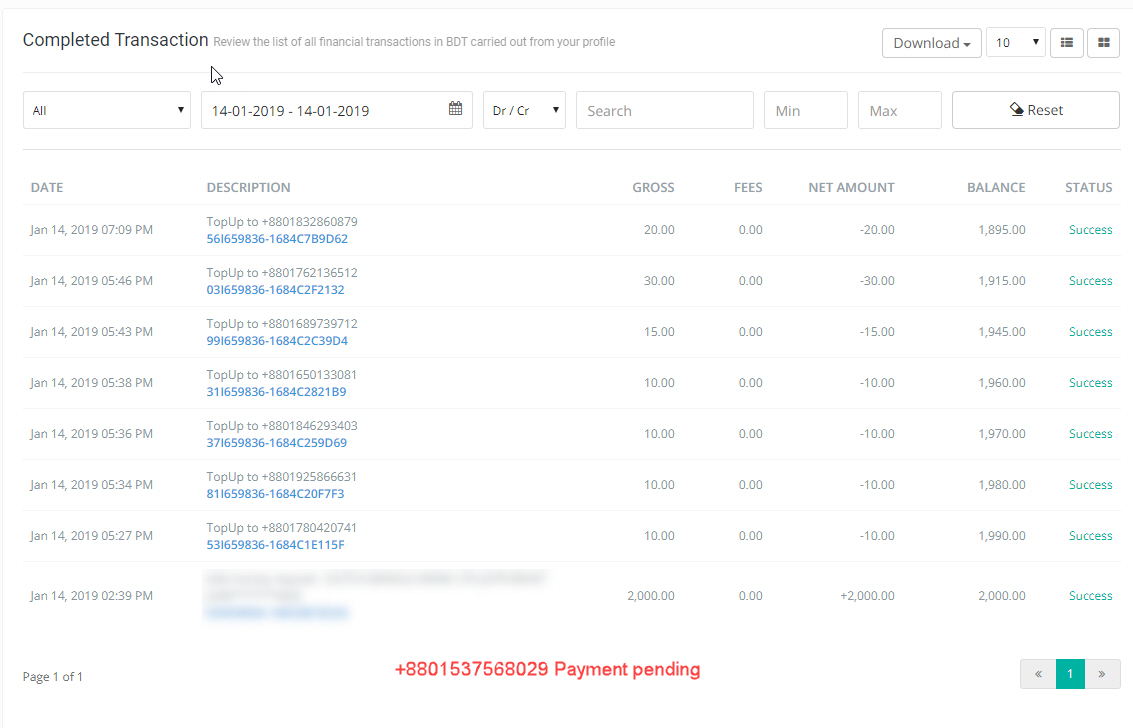Focus the Min amount field
Viewport: 1133px width, 728px height.
pyautogui.click(x=806, y=110)
